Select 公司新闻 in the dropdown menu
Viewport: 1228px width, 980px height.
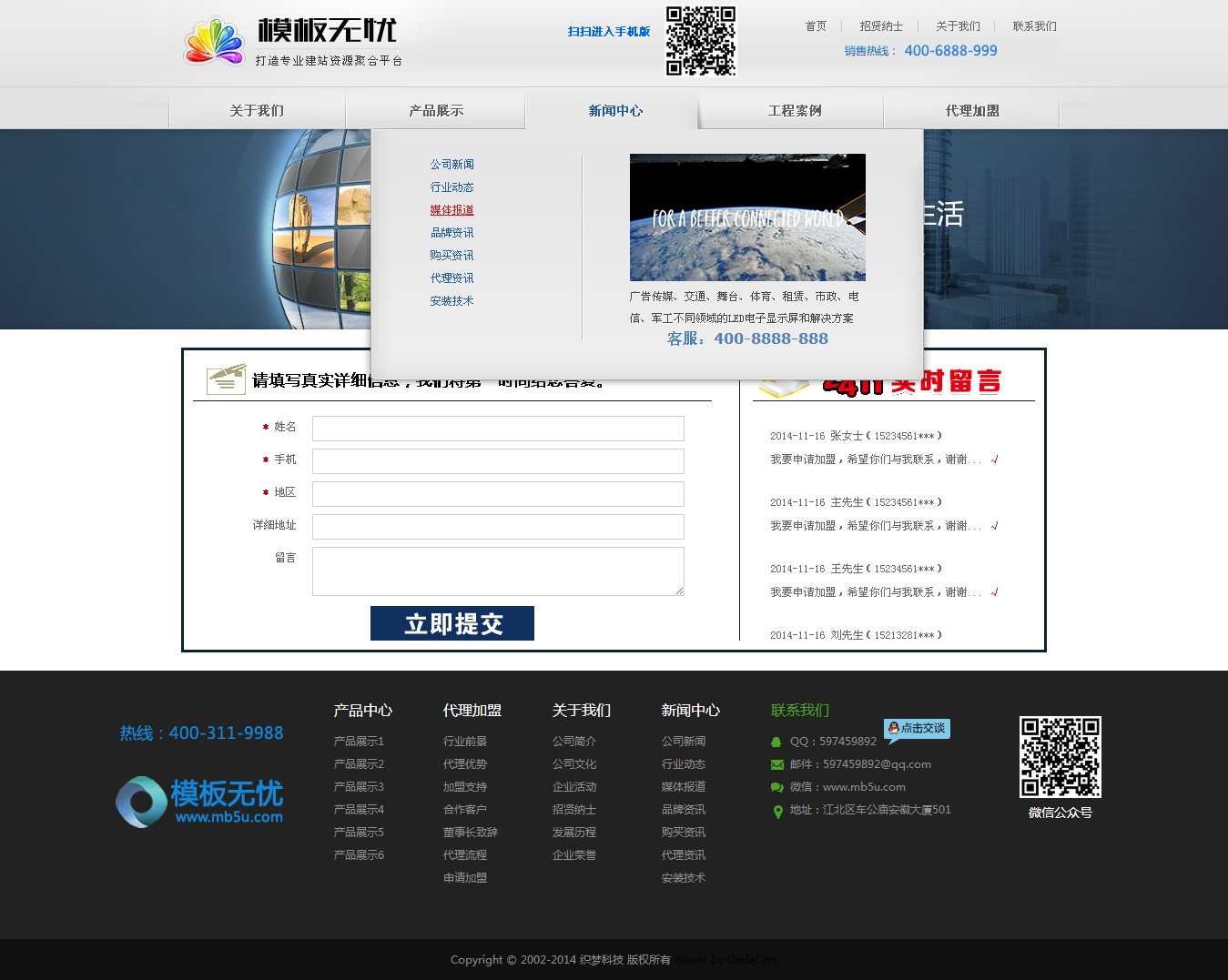[x=452, y=165]
